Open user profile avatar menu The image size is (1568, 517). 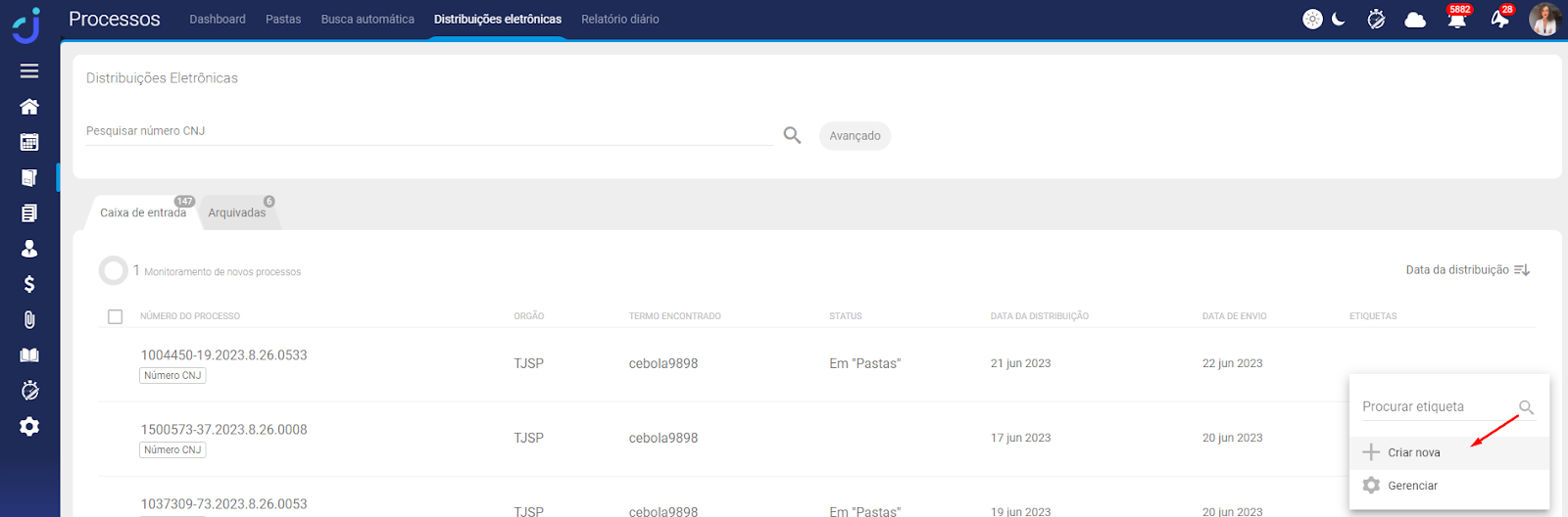1544,20
